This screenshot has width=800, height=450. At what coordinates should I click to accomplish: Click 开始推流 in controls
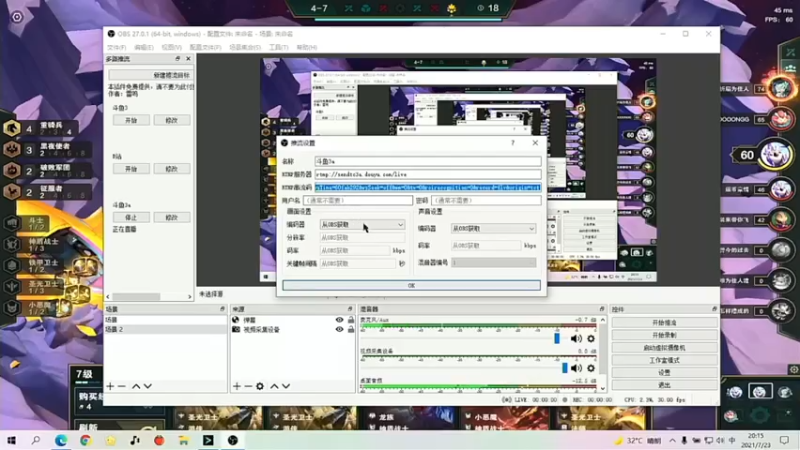[664, 322]
